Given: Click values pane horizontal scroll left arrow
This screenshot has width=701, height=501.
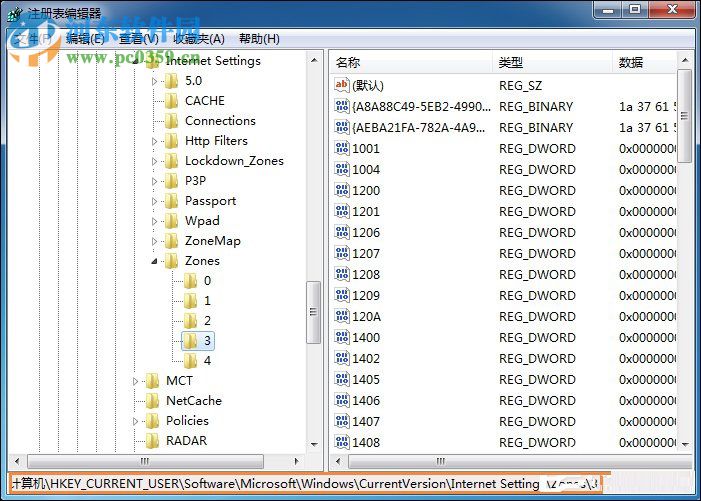Looking at the screenshot, I should [x=338, y=461].
